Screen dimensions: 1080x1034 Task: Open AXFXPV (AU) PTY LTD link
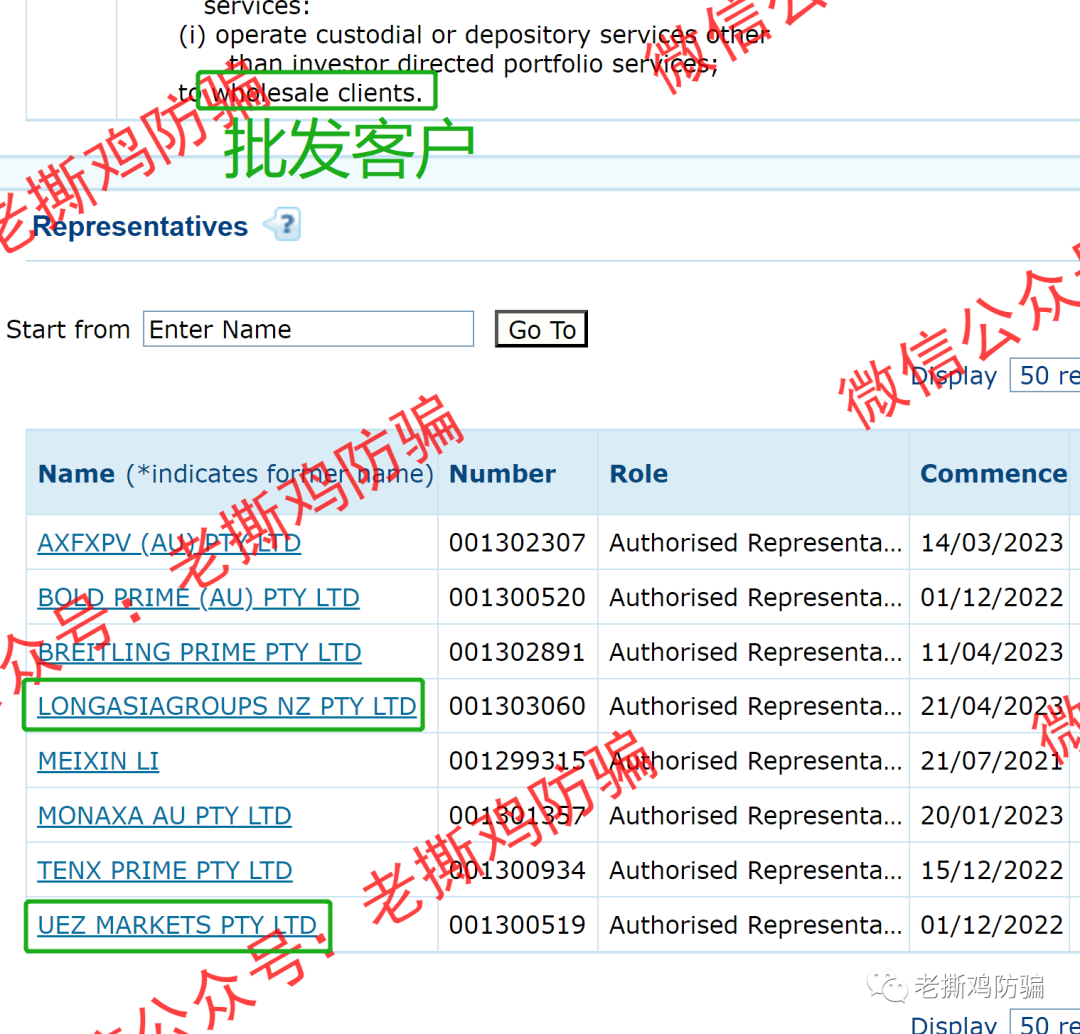coord(169,543)
